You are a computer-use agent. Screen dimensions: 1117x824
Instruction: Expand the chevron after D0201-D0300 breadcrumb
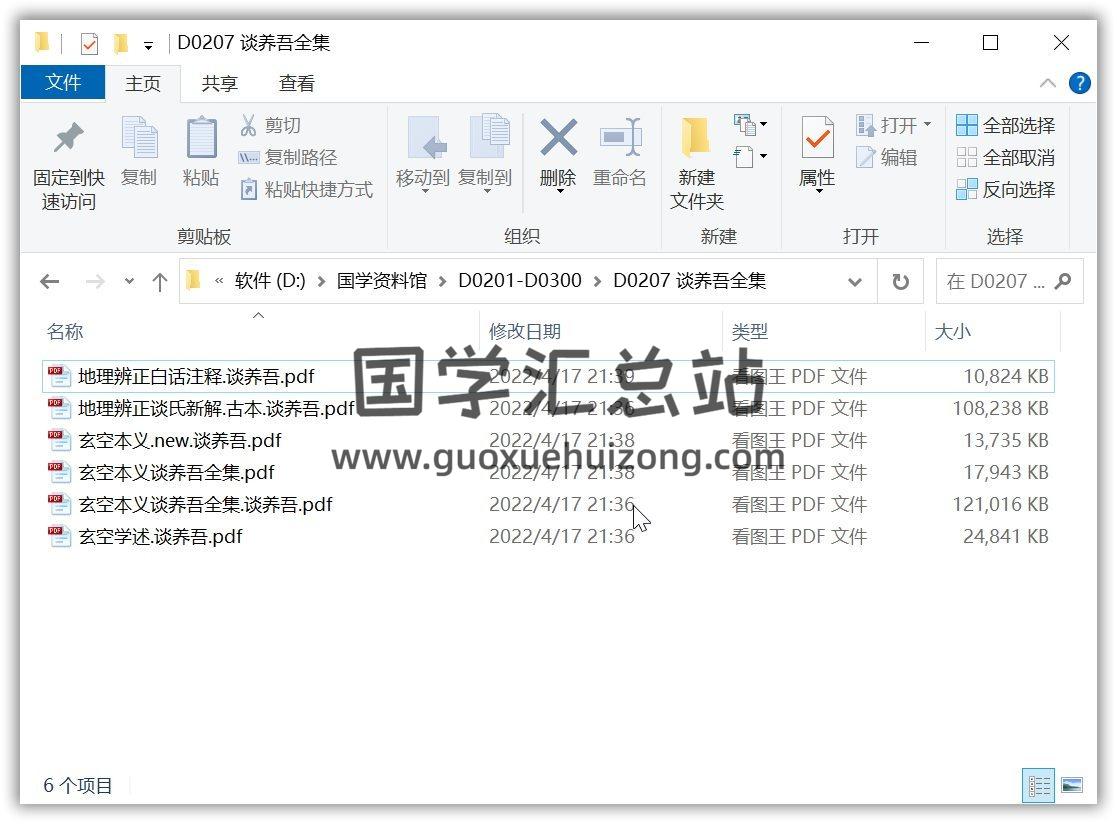click(x=598, y=282)
